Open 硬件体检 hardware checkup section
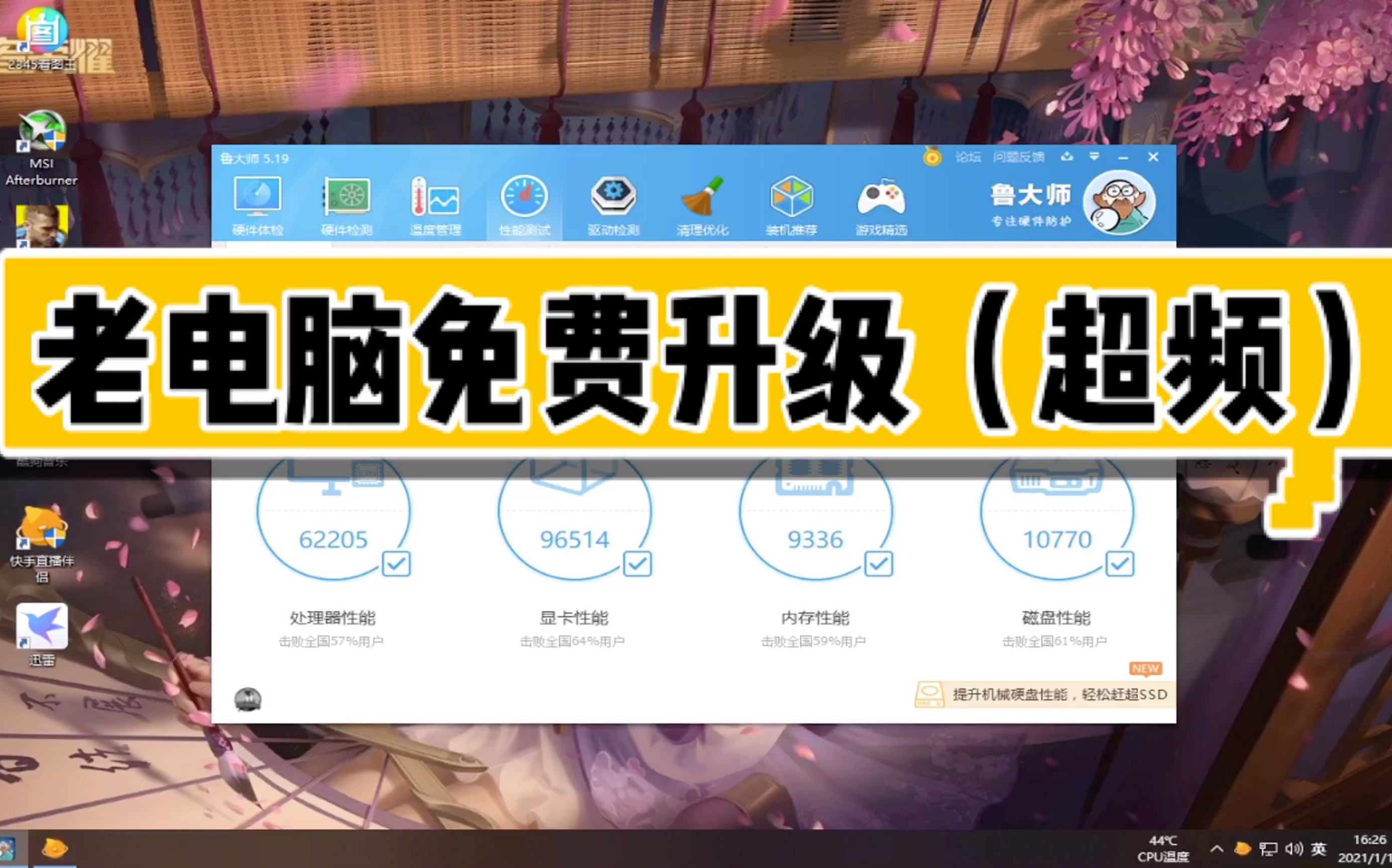The height and width of the screenshot is (868, 1392). click(257, 206)
